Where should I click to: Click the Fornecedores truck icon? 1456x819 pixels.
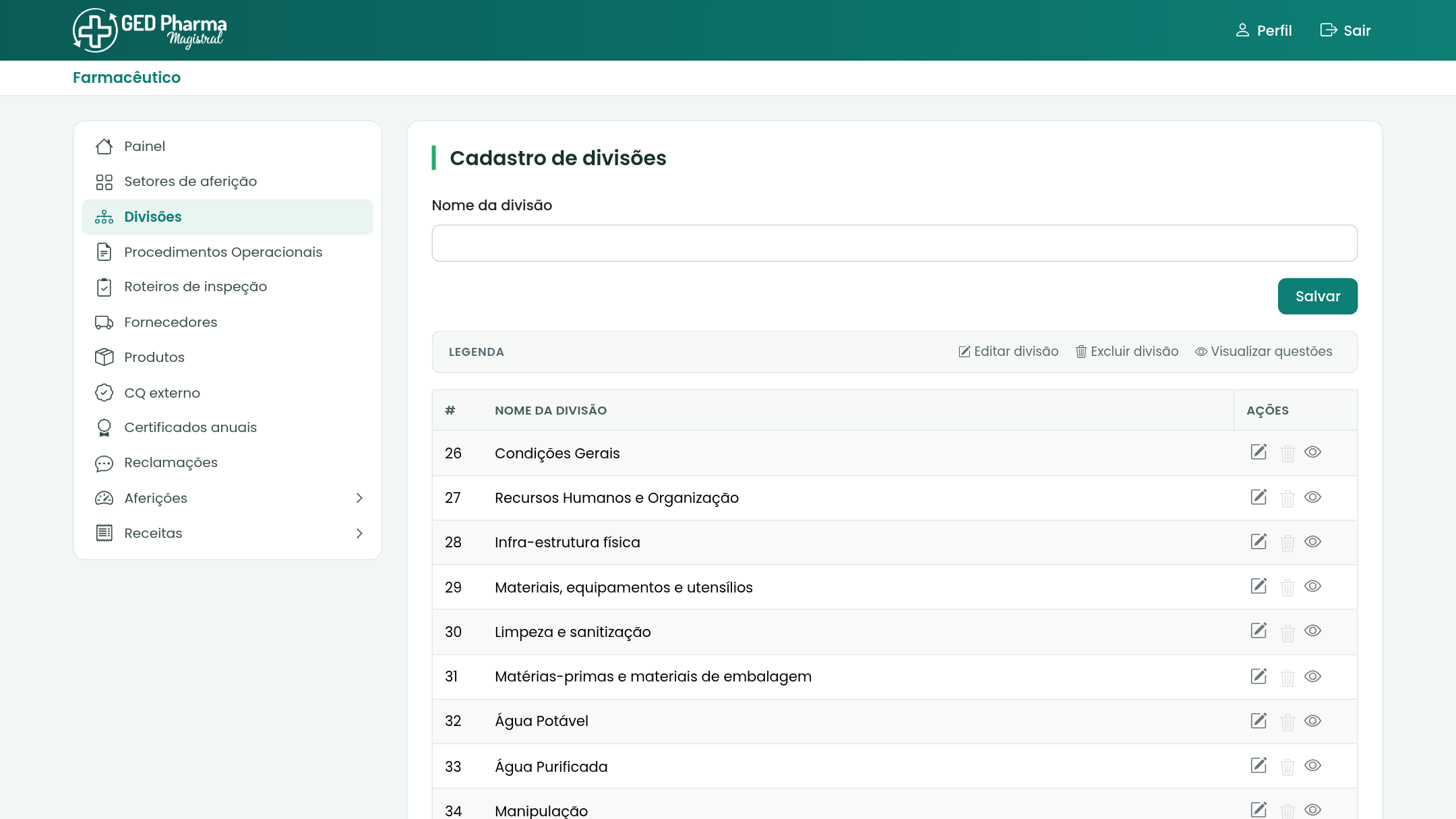(104, 322)
